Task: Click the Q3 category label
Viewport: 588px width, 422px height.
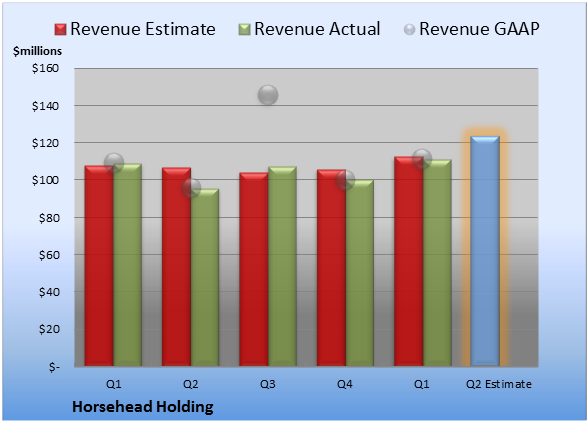Action: (x=268, y=384)
